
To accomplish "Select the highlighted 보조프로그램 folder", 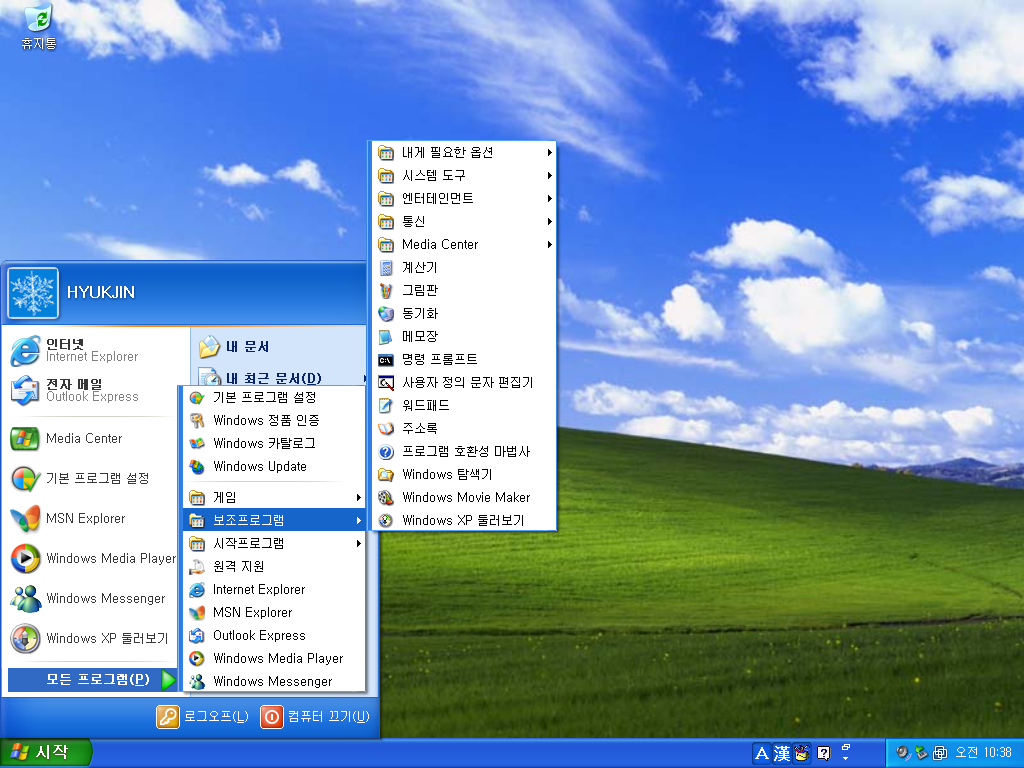I will (274, 520).
